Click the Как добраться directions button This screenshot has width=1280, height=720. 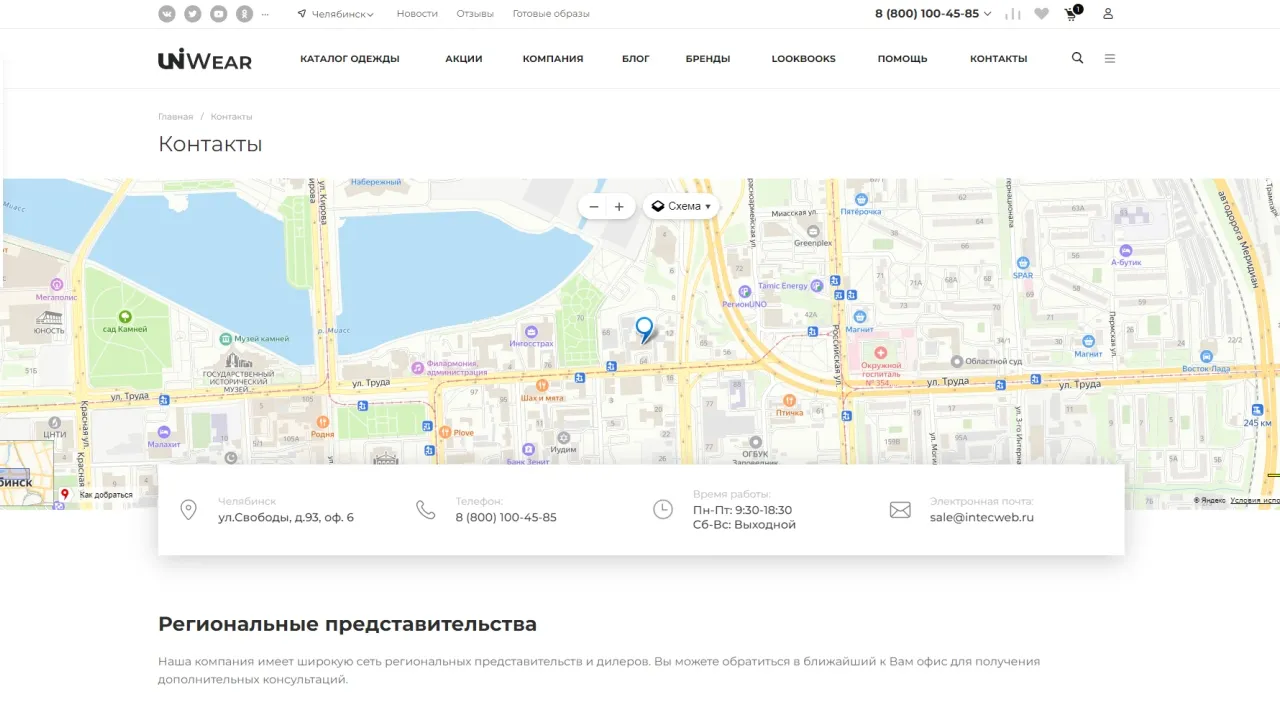pyautogui.click(x=97, y=495)
